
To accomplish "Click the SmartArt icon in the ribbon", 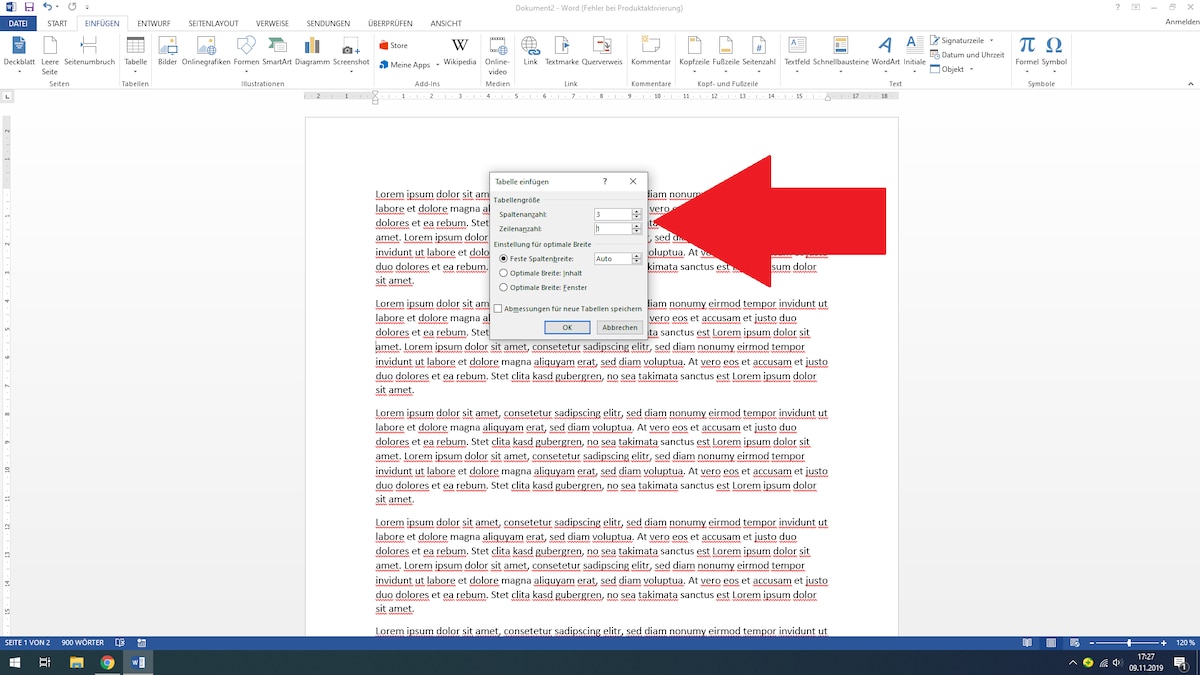I will [277, 50].
